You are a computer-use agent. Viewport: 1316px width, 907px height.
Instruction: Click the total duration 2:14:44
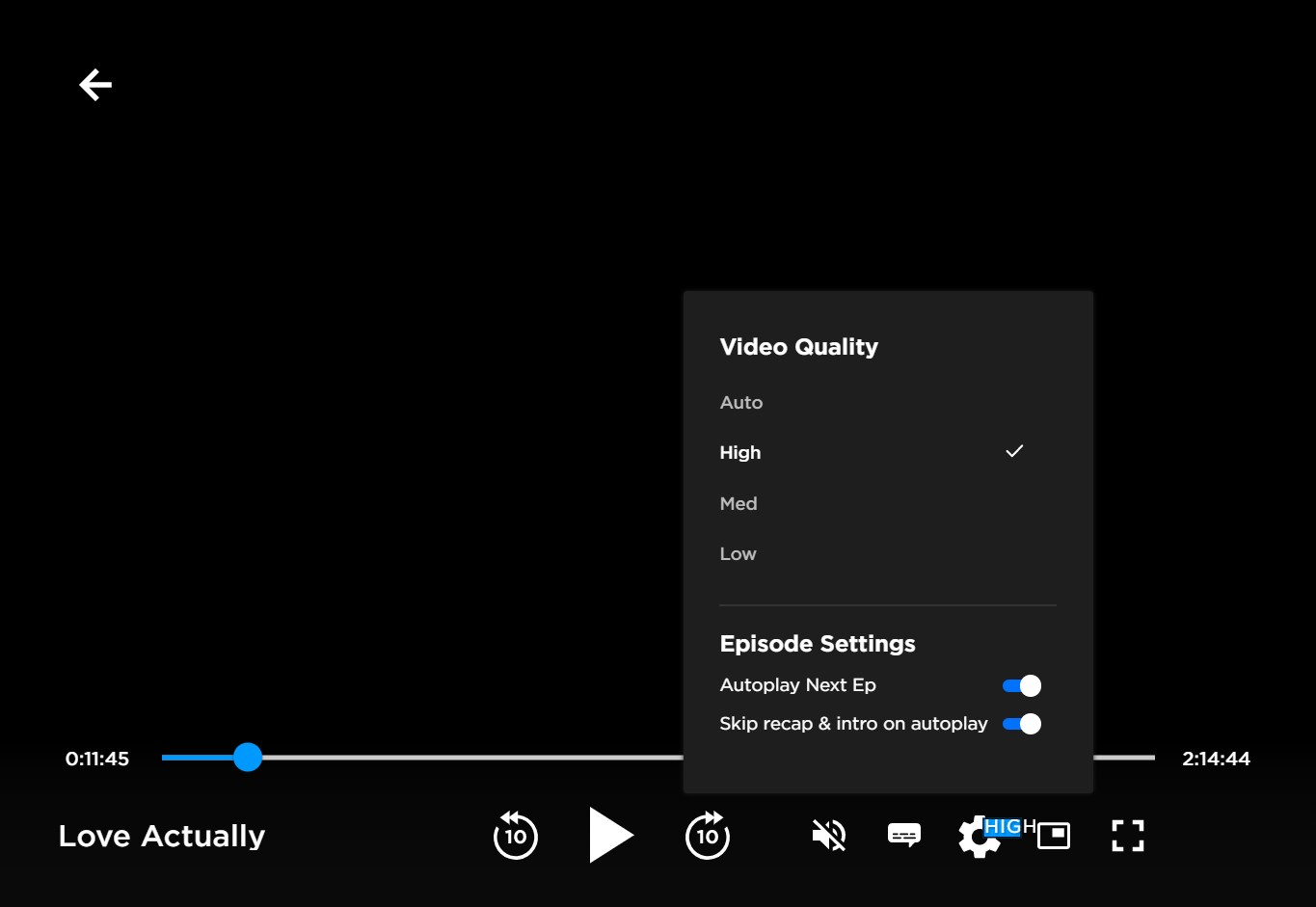click(x=1217, y=759)
